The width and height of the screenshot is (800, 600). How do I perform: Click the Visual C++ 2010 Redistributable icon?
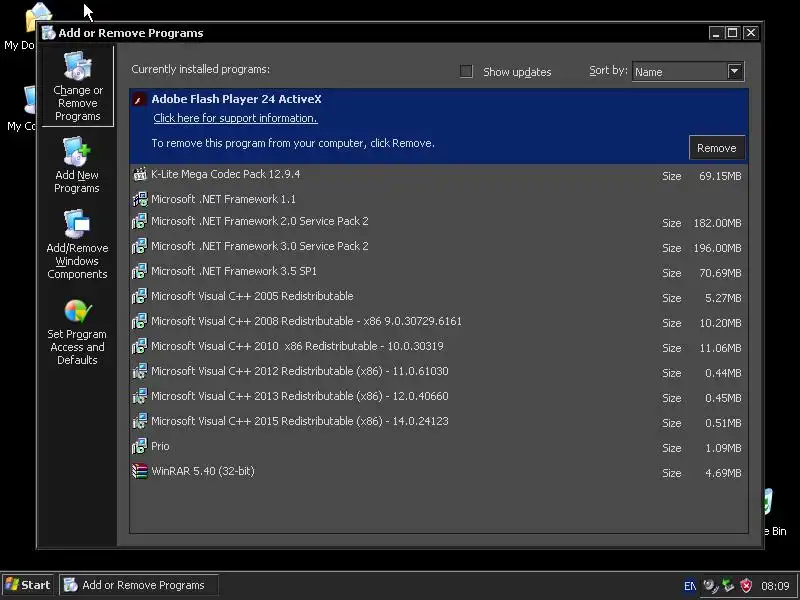pyautogui.click(x=140, y=346)
